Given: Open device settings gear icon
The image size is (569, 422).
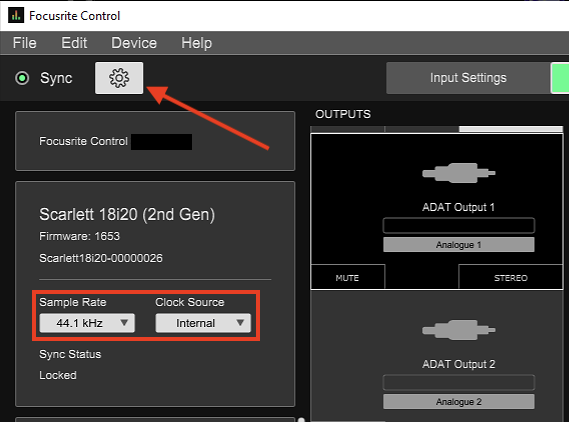Looking at the screenshot, I should [119, 78].
